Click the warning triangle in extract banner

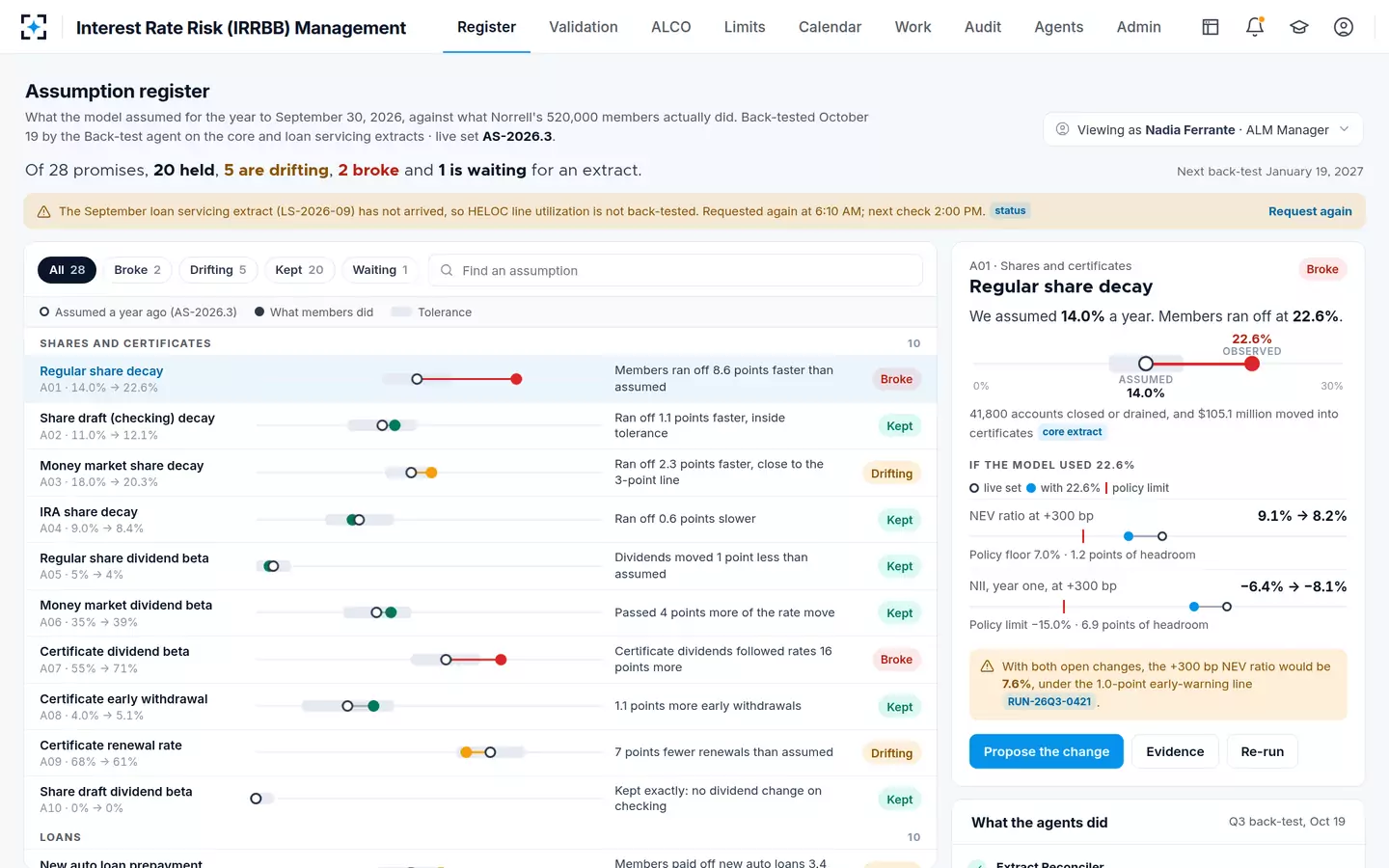coord(43,211)
